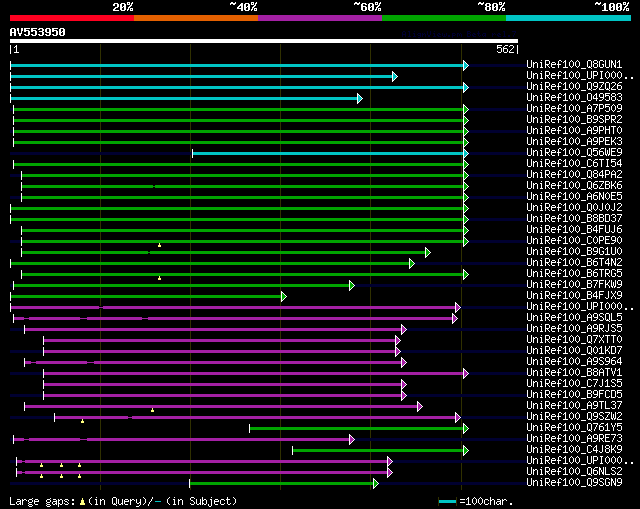Click the 'Large gaps:' legend text

point(42,502)
